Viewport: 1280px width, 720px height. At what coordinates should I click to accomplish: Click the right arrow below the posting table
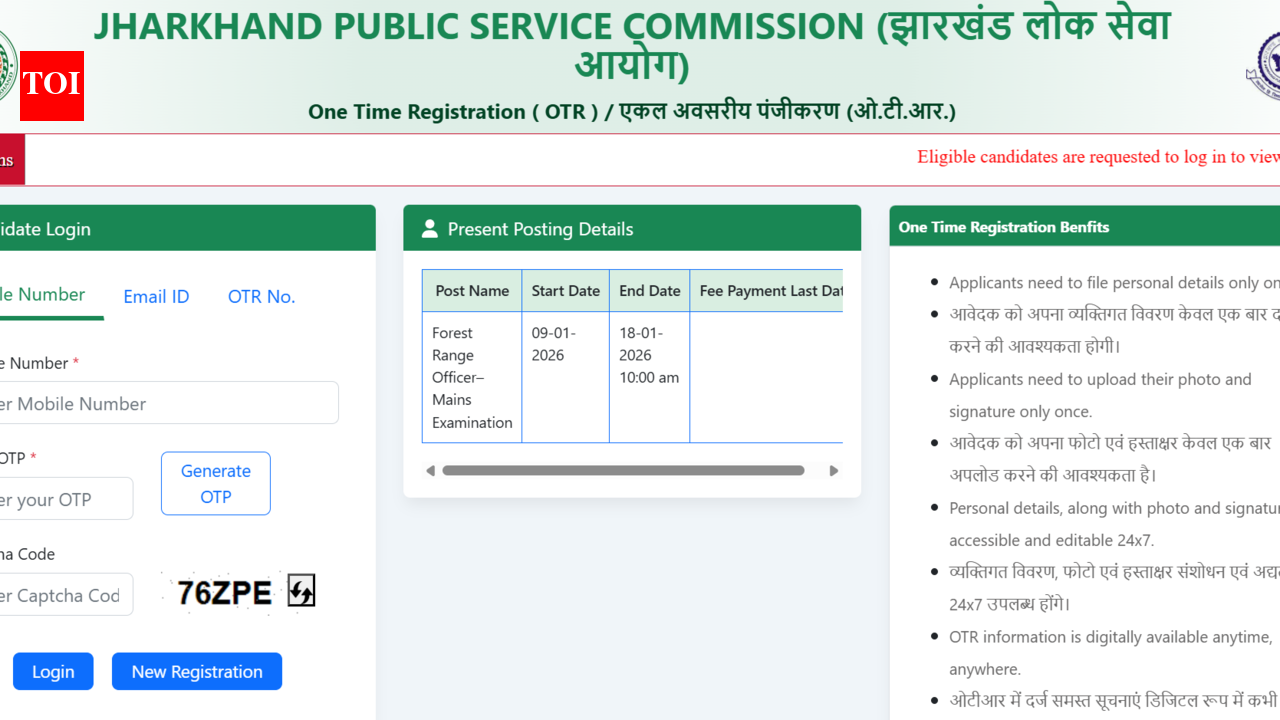pyautogui.click(x=834, y=470)
